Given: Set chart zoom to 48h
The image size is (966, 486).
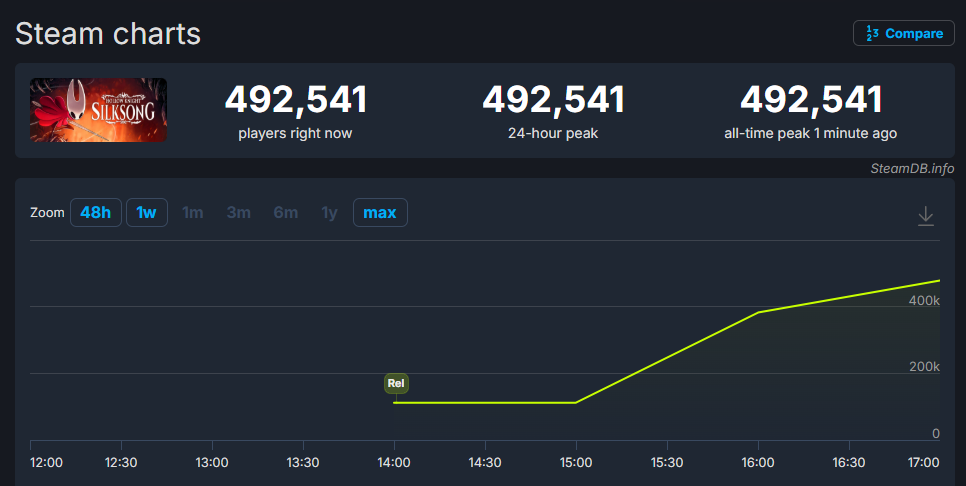Looking at the screenshot, I should point(95,213).
